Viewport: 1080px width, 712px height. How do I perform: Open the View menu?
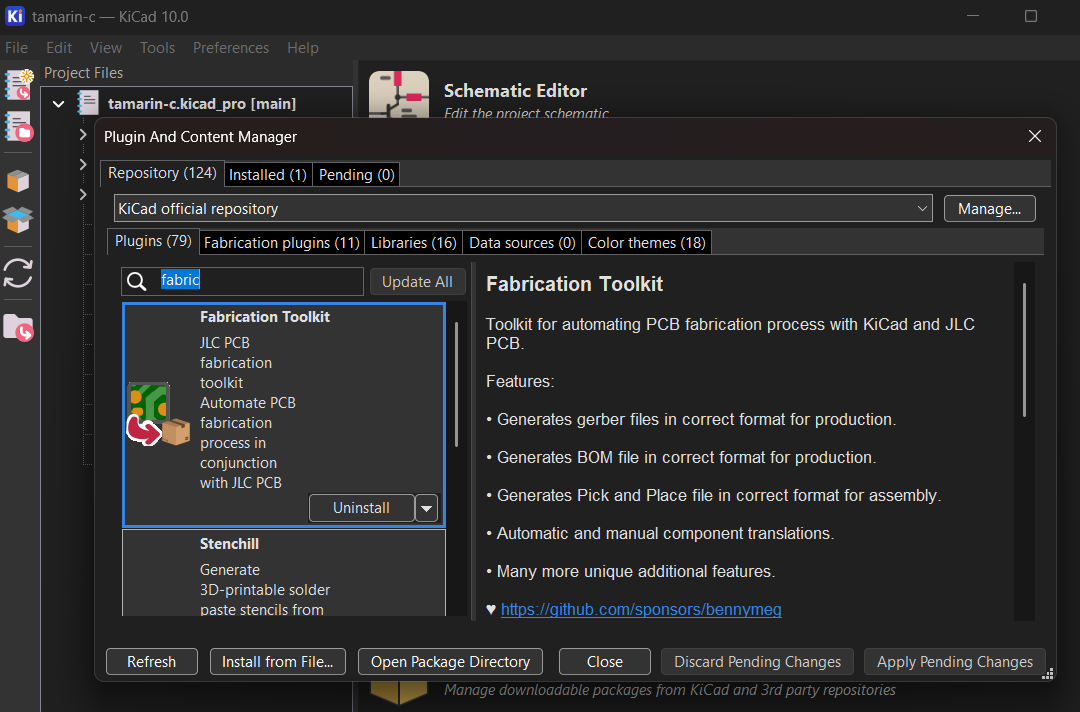[105, 48]
